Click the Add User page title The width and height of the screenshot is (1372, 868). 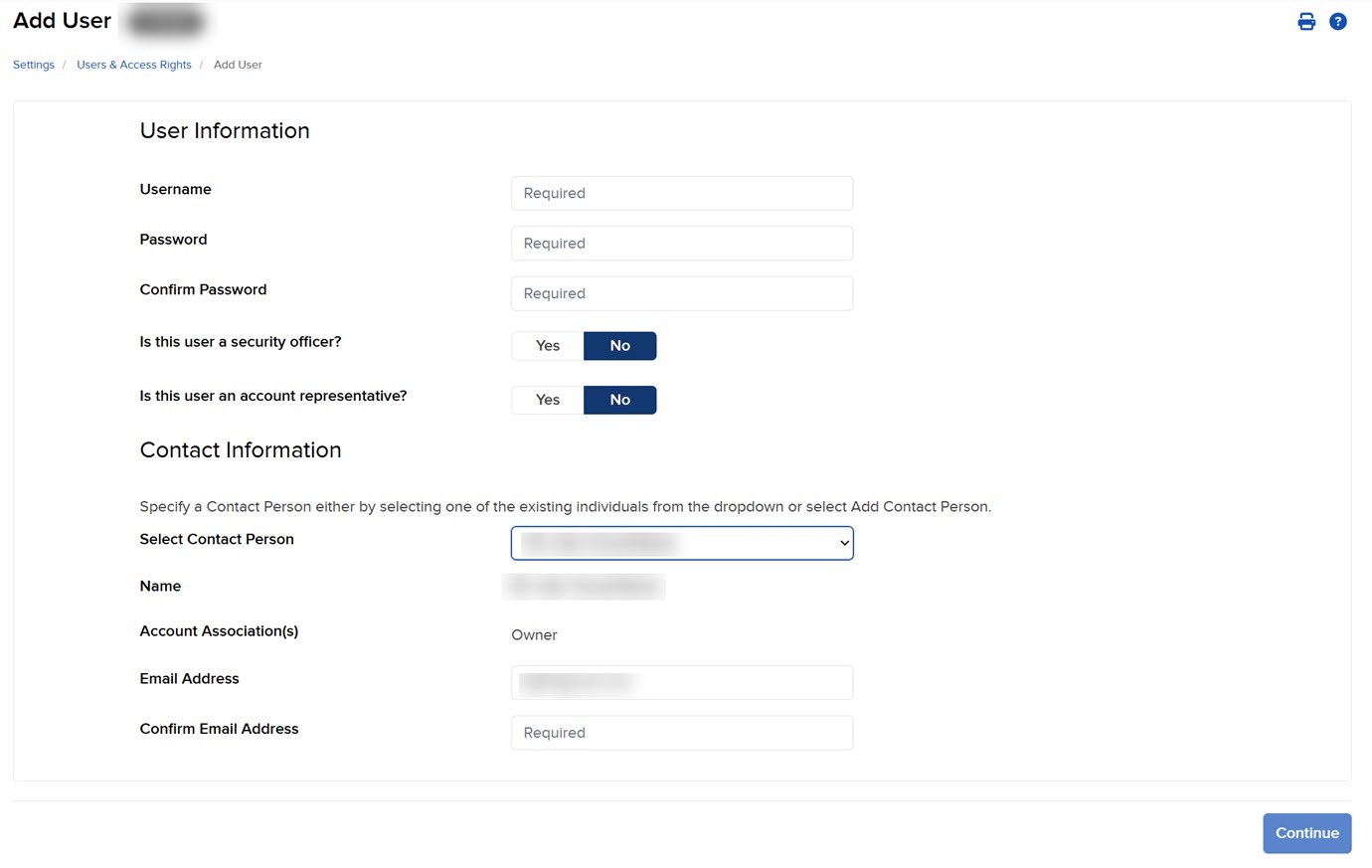[x=61, y=20]
